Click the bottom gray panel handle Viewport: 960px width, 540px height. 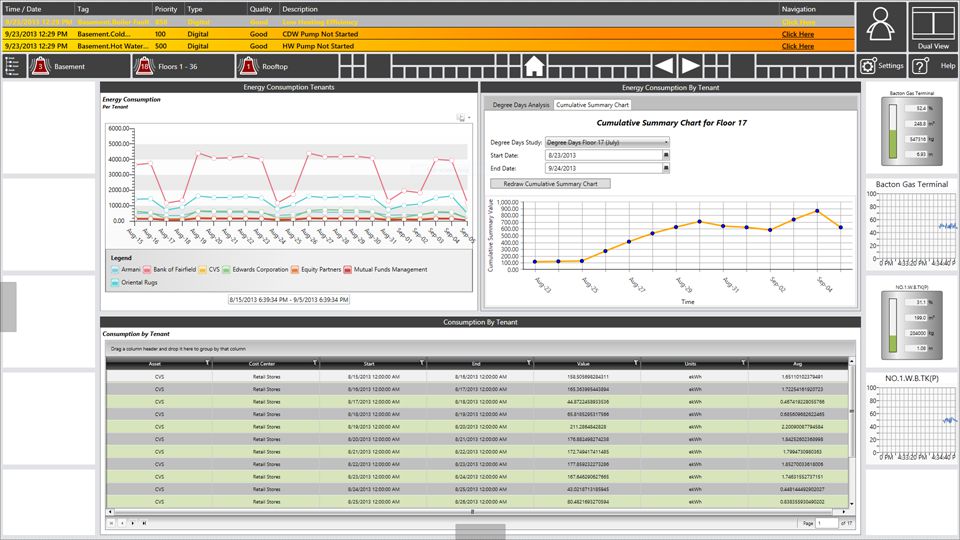click(x=481, y=531)
